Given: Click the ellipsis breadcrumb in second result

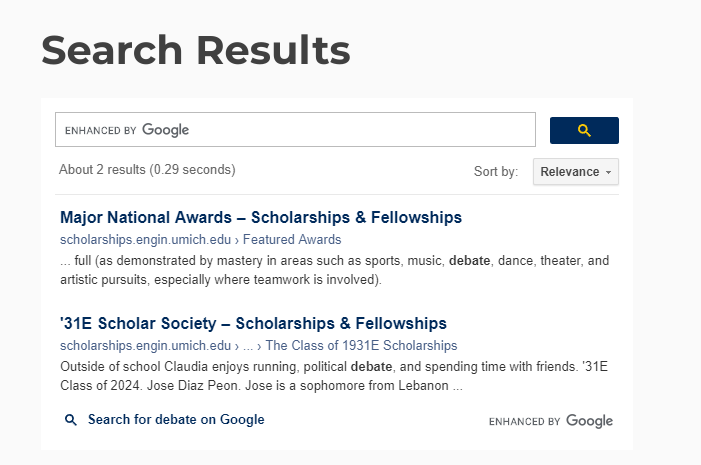Looking at the screenshot, I should [x=248, y=346].
